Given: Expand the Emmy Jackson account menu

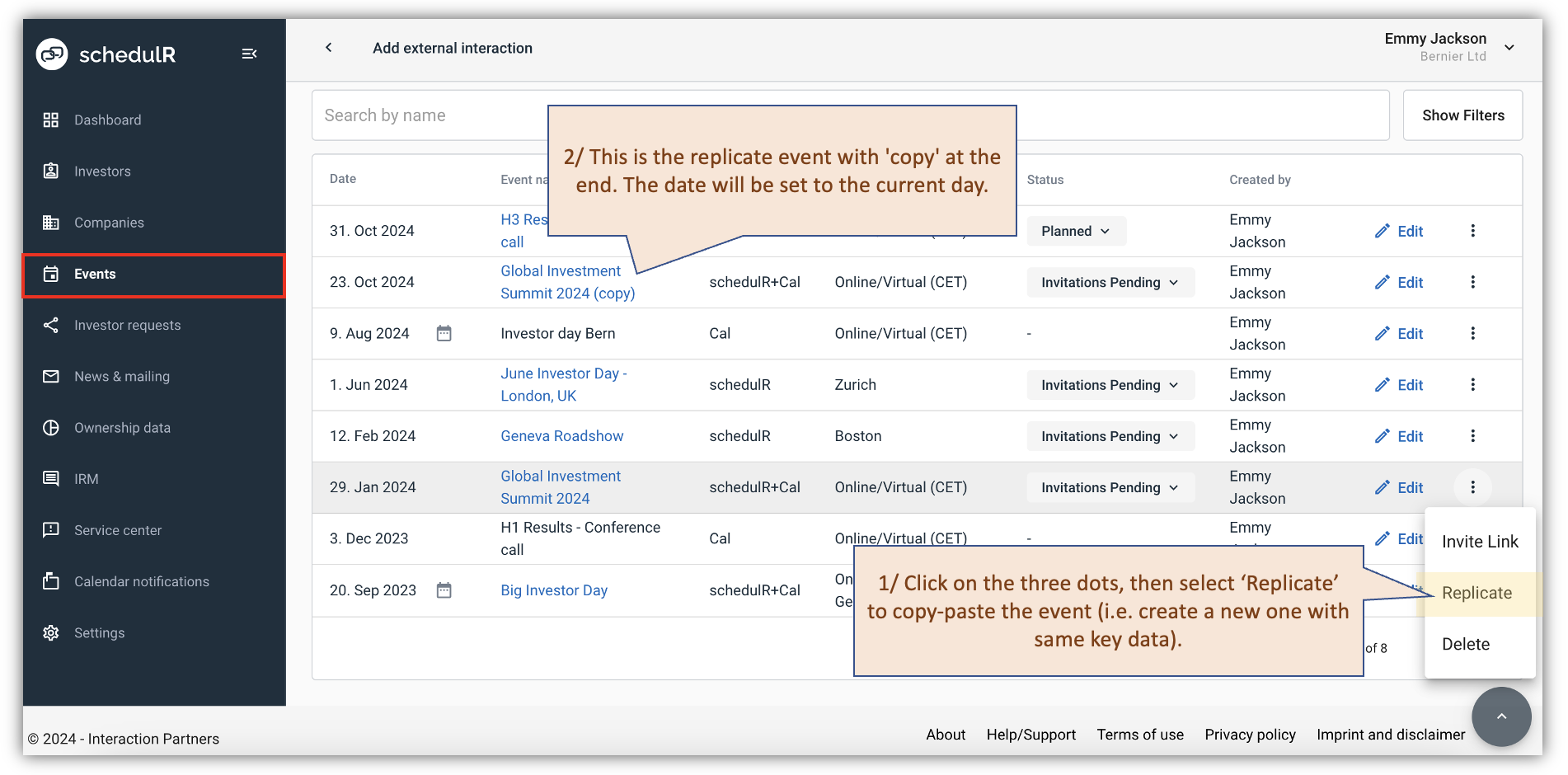Looking at the screenshot, I should (x=1510, y=47).
